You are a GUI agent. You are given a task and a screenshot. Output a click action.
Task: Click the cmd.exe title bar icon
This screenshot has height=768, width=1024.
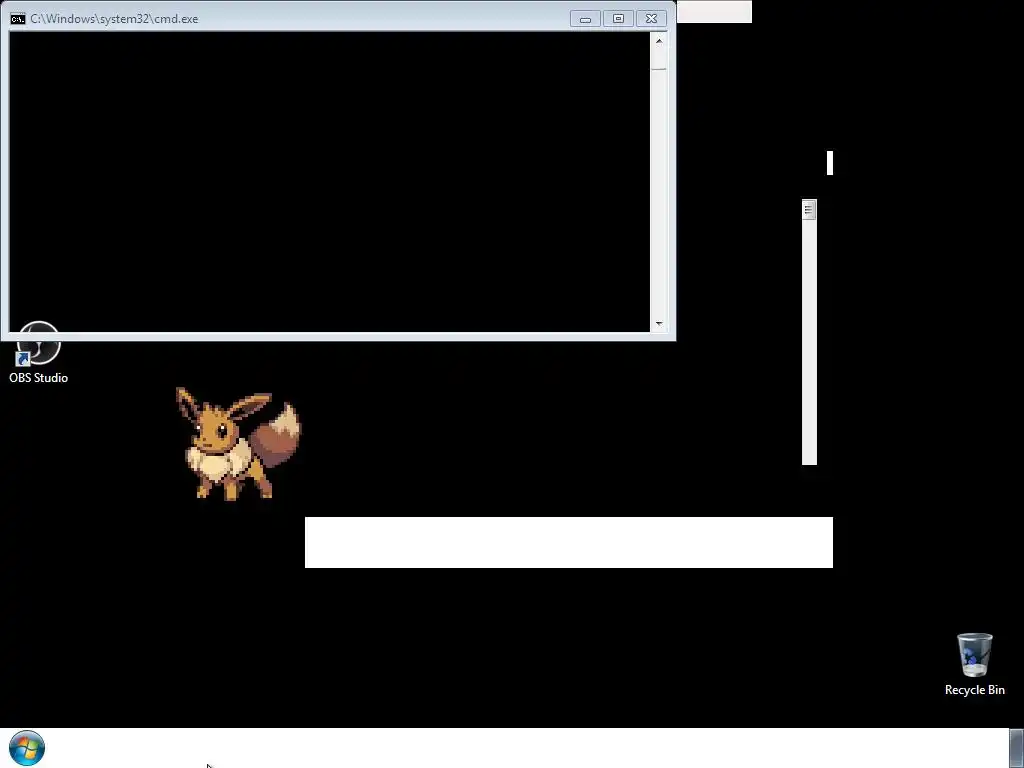[x=18, y=19]
